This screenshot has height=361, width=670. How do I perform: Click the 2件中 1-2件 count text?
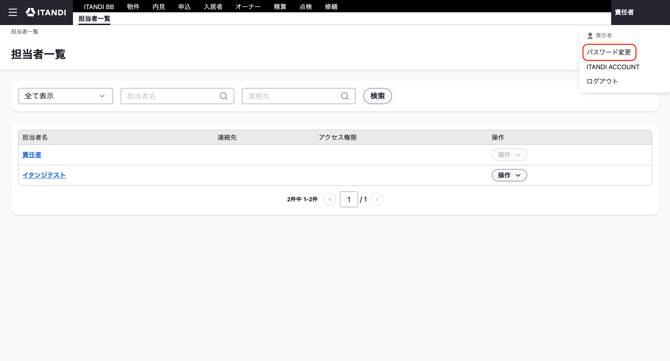click(302, 200)
